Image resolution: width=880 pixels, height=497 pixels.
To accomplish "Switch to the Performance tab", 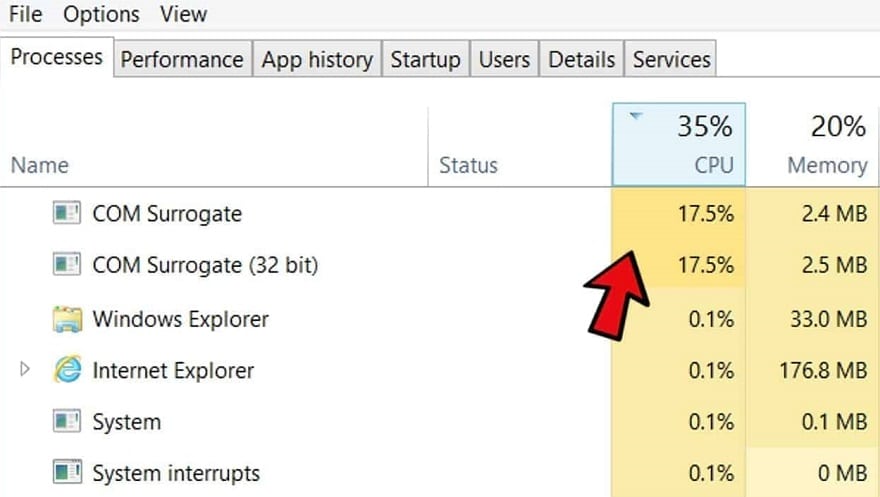I will (182, 59).
